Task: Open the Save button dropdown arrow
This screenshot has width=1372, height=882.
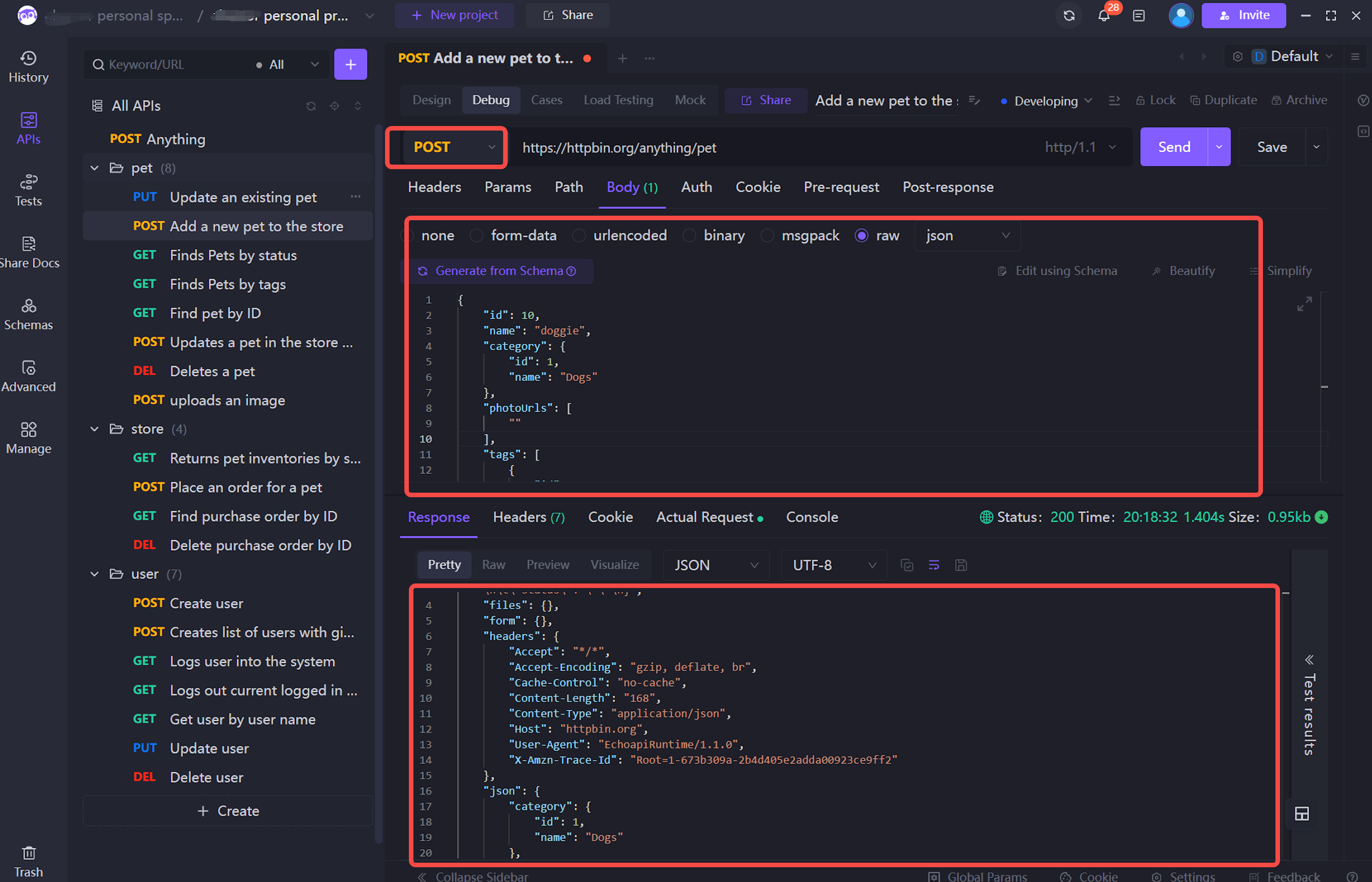Action: click(1316, 147)
